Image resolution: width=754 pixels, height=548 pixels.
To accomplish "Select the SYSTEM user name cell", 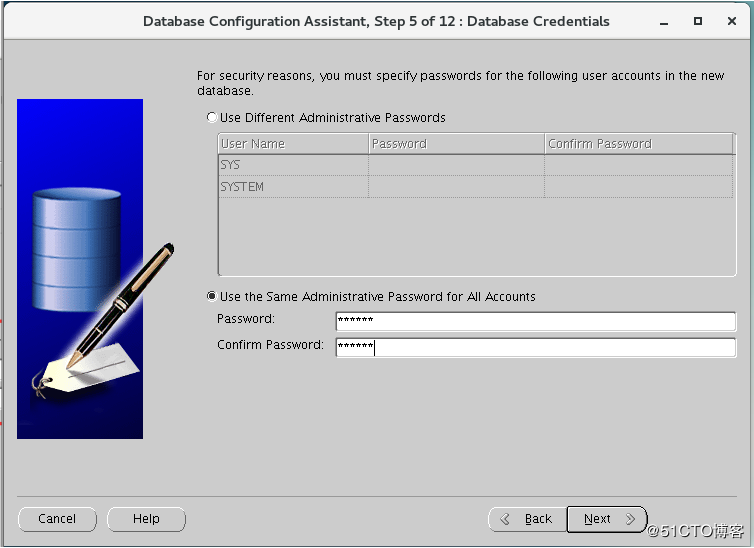I will tap(293, 187).
